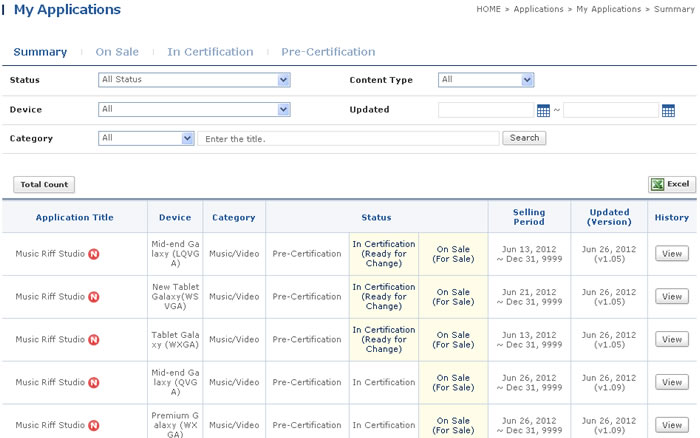
Task: Click the 'Tablet Galaxy (WXGA)' device cell
Action: (175, 340)
